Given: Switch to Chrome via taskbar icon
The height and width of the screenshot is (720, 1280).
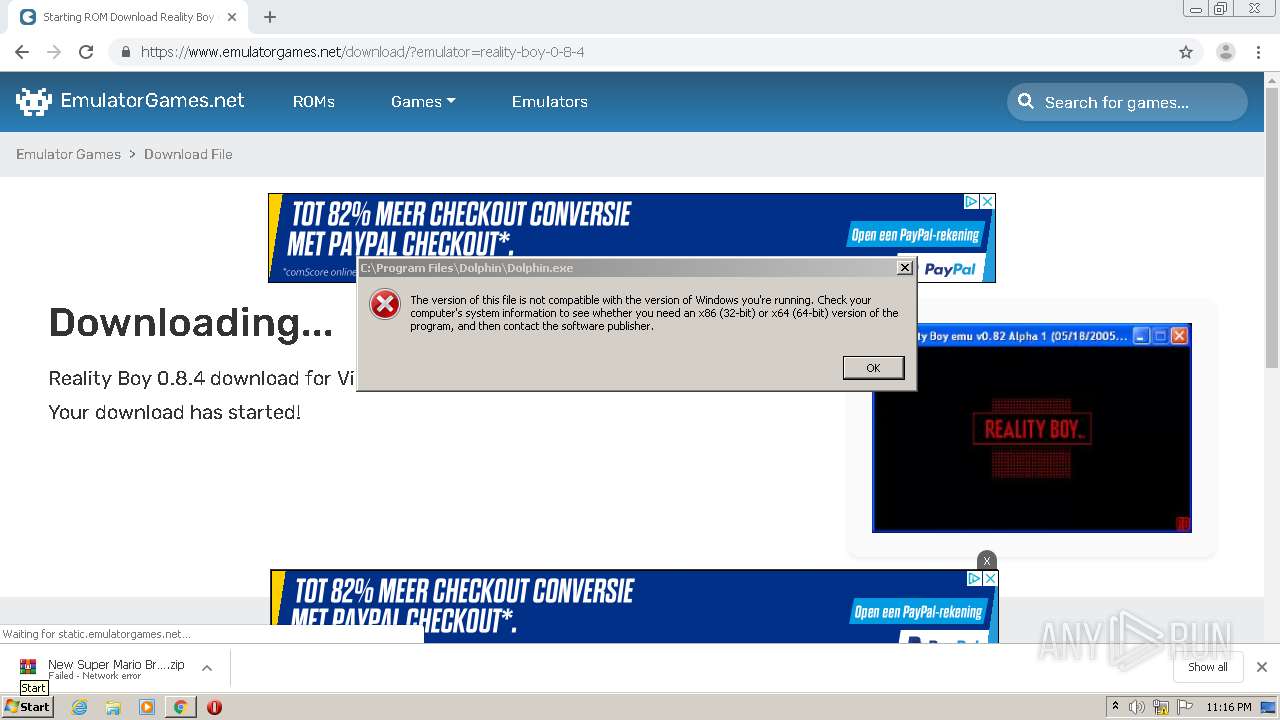Looking at the screenshot, I should click(x=180, y=707).
